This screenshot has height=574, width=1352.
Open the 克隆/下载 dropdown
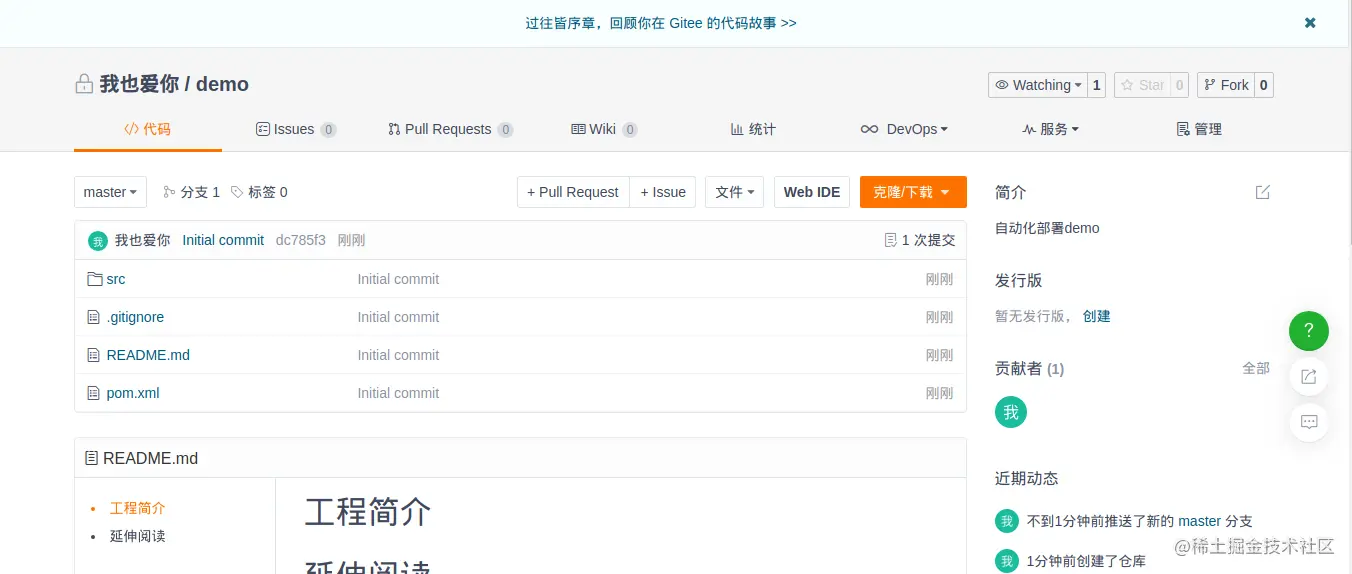pyautogui.click(x=913, y=192)
